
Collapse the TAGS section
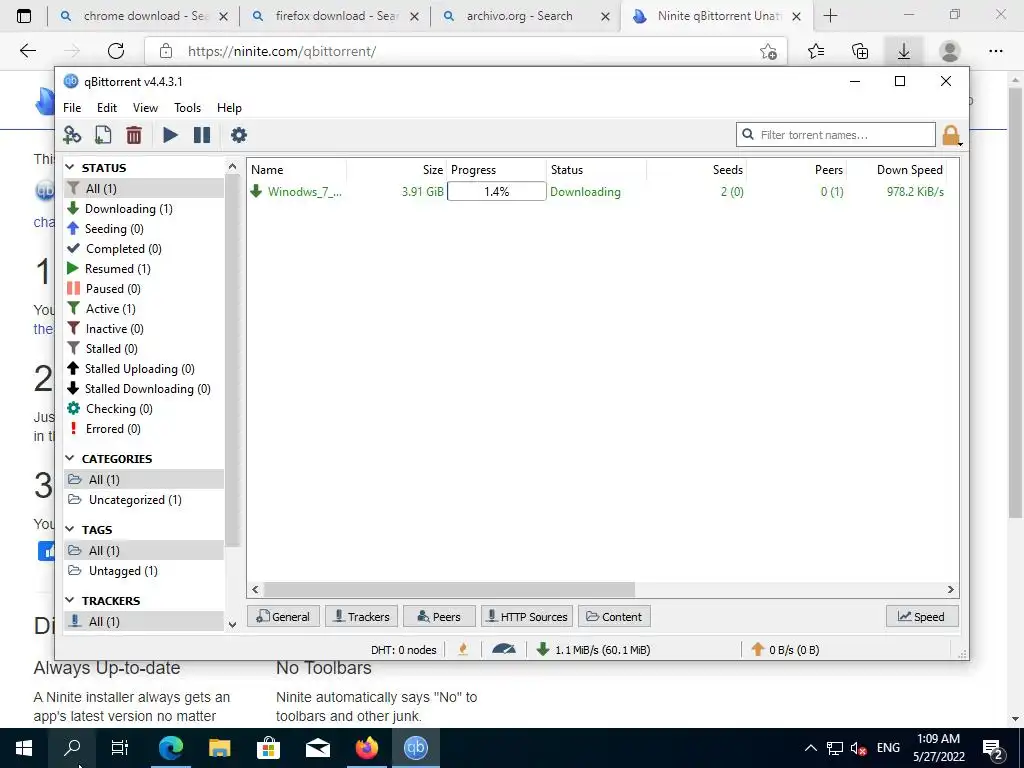click(x=70, y=529)
